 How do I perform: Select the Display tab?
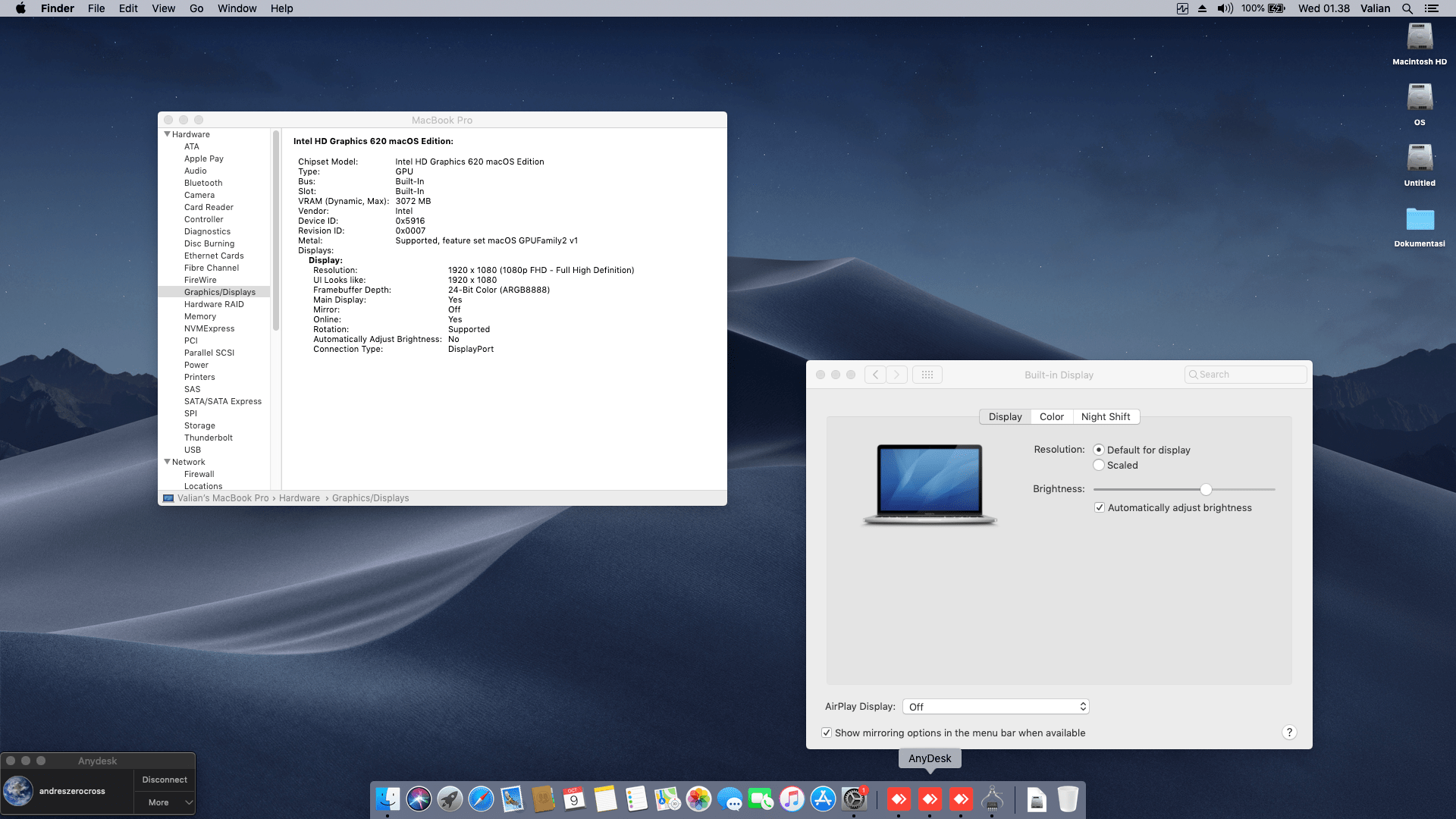point(1005,416)
